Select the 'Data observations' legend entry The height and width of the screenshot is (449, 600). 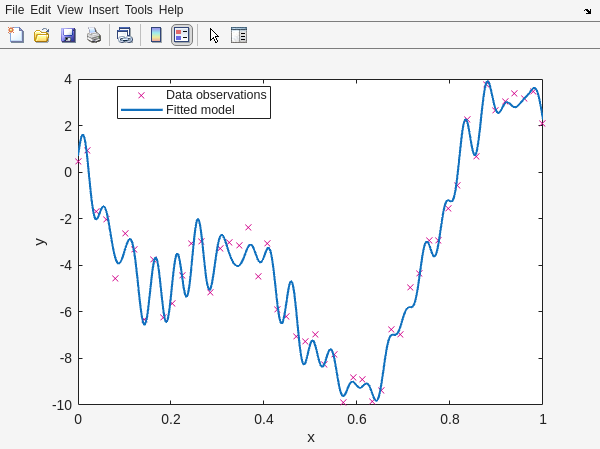pyautogui.click(x=216, y=95)
